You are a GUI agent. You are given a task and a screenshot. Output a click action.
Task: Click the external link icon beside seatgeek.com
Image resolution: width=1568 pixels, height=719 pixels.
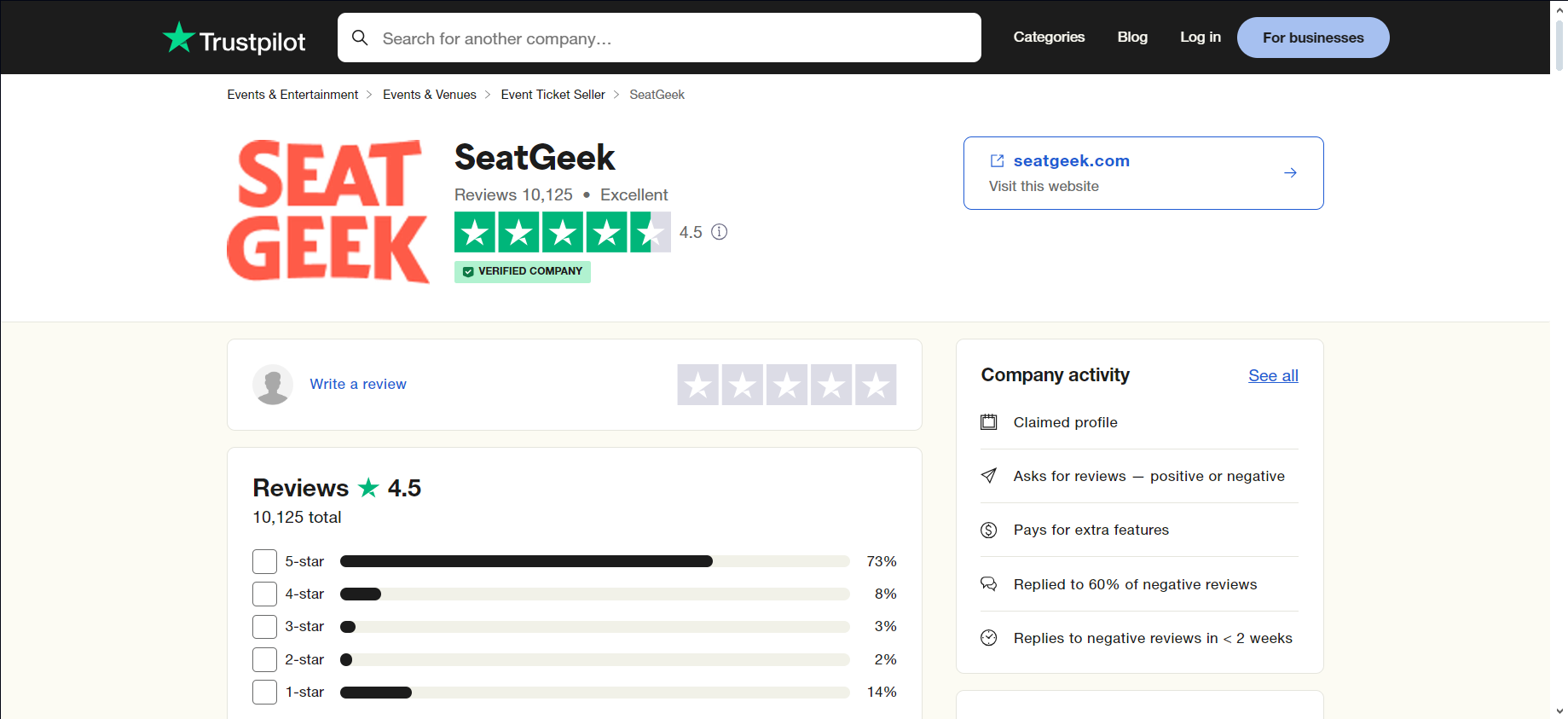tap(997, 160)
